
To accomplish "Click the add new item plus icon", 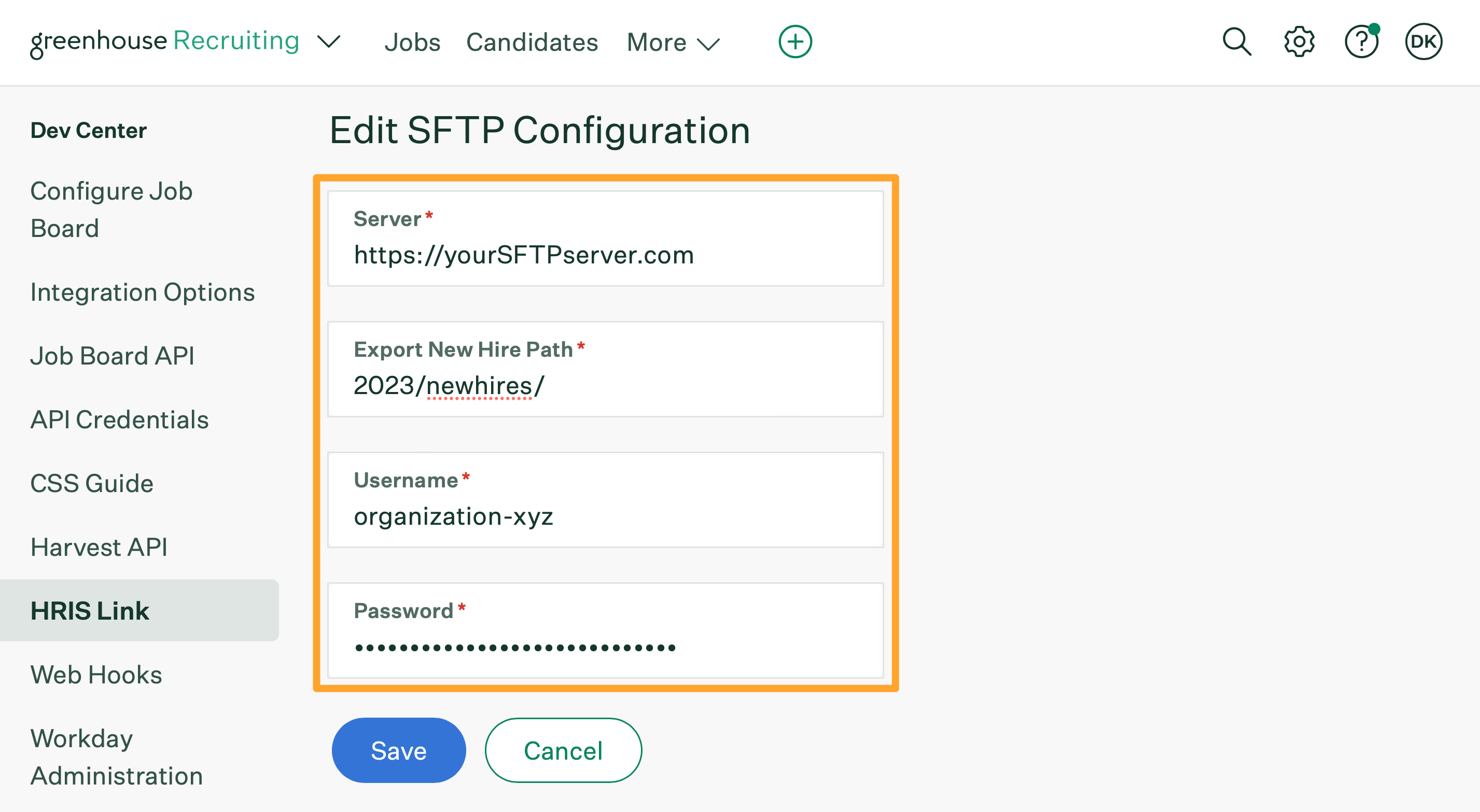I will [x=795, y=42].
